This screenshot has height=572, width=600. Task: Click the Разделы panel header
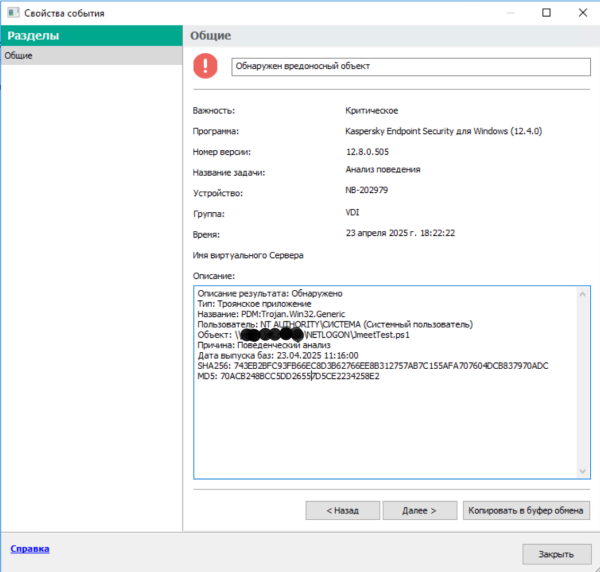click(91, 36)
